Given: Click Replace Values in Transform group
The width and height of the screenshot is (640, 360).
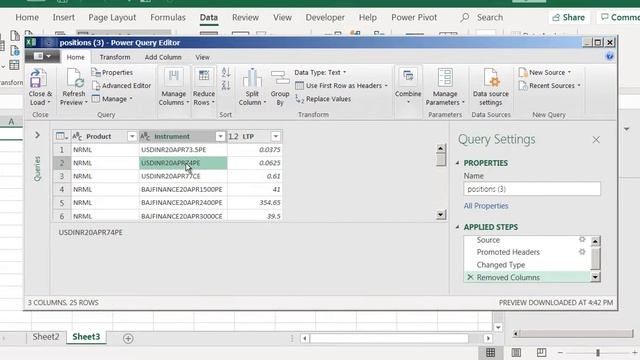Looking at the screenshot, I should [323, 99].
